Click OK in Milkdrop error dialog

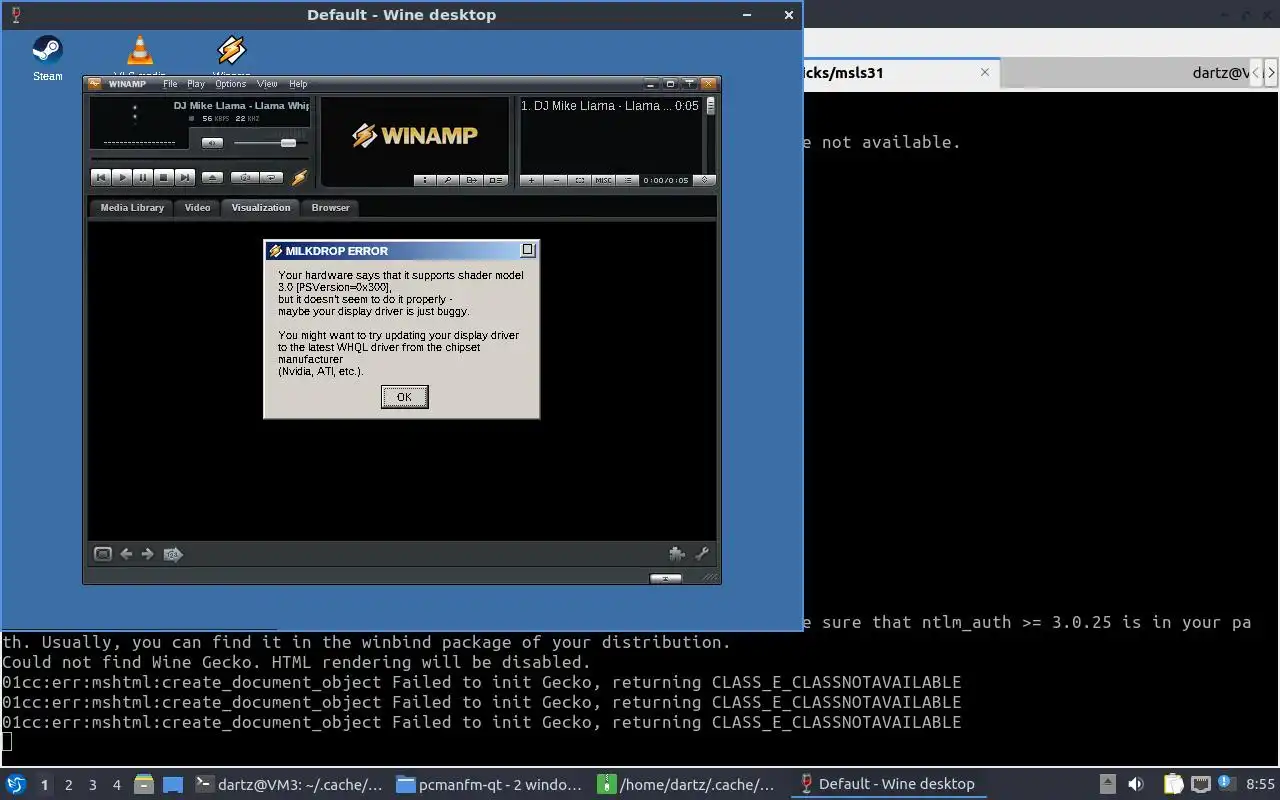[404, 397]
